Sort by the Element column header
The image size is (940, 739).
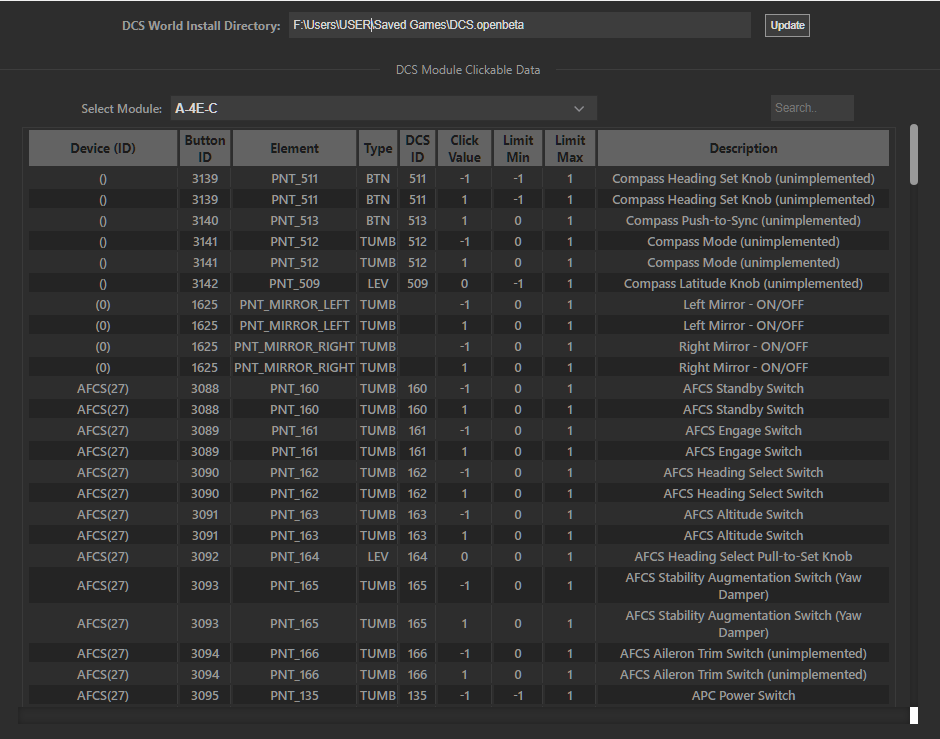coord(294,148)
